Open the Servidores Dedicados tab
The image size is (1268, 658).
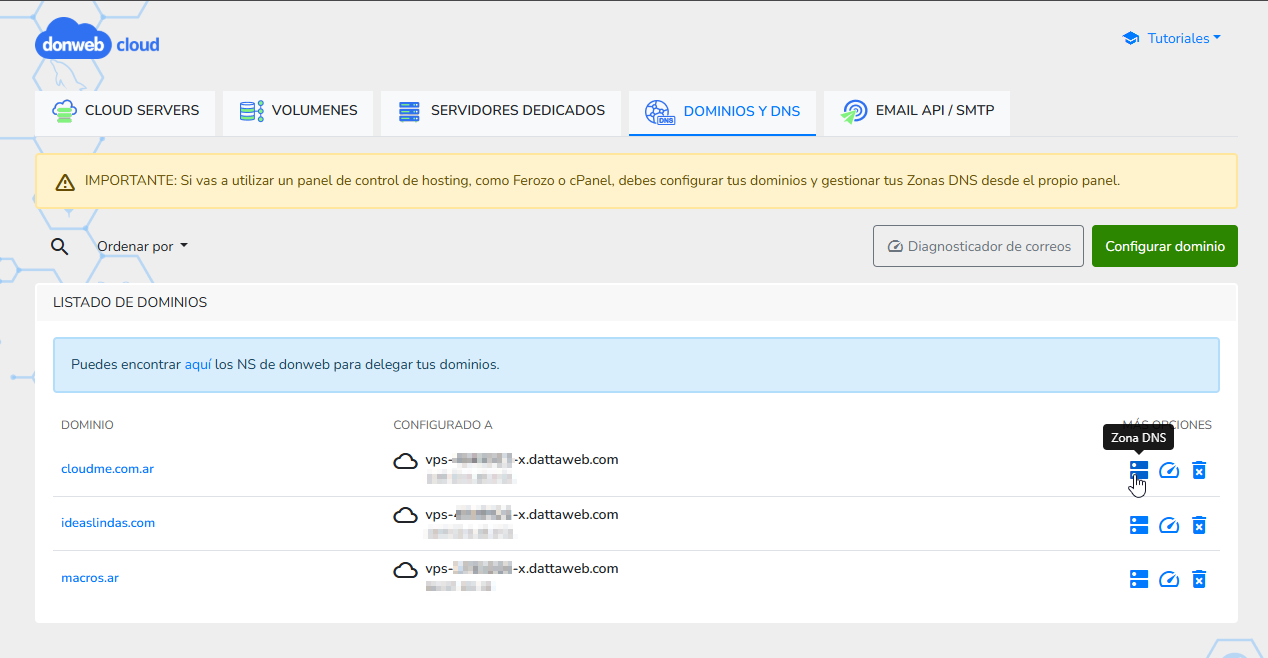(x=501, y=113)
